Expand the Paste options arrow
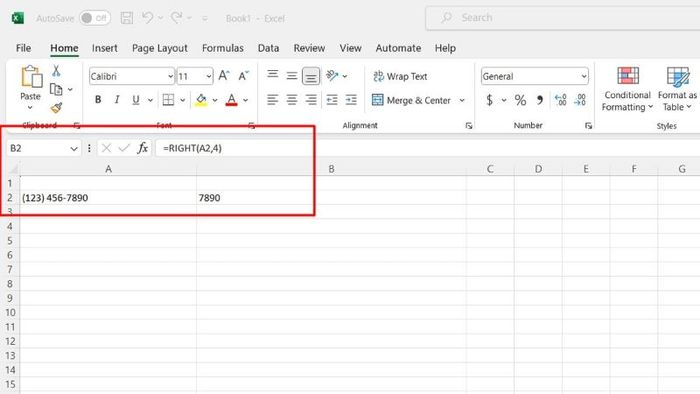The width and height of the screenshot is (700, 394). (30, 108)
